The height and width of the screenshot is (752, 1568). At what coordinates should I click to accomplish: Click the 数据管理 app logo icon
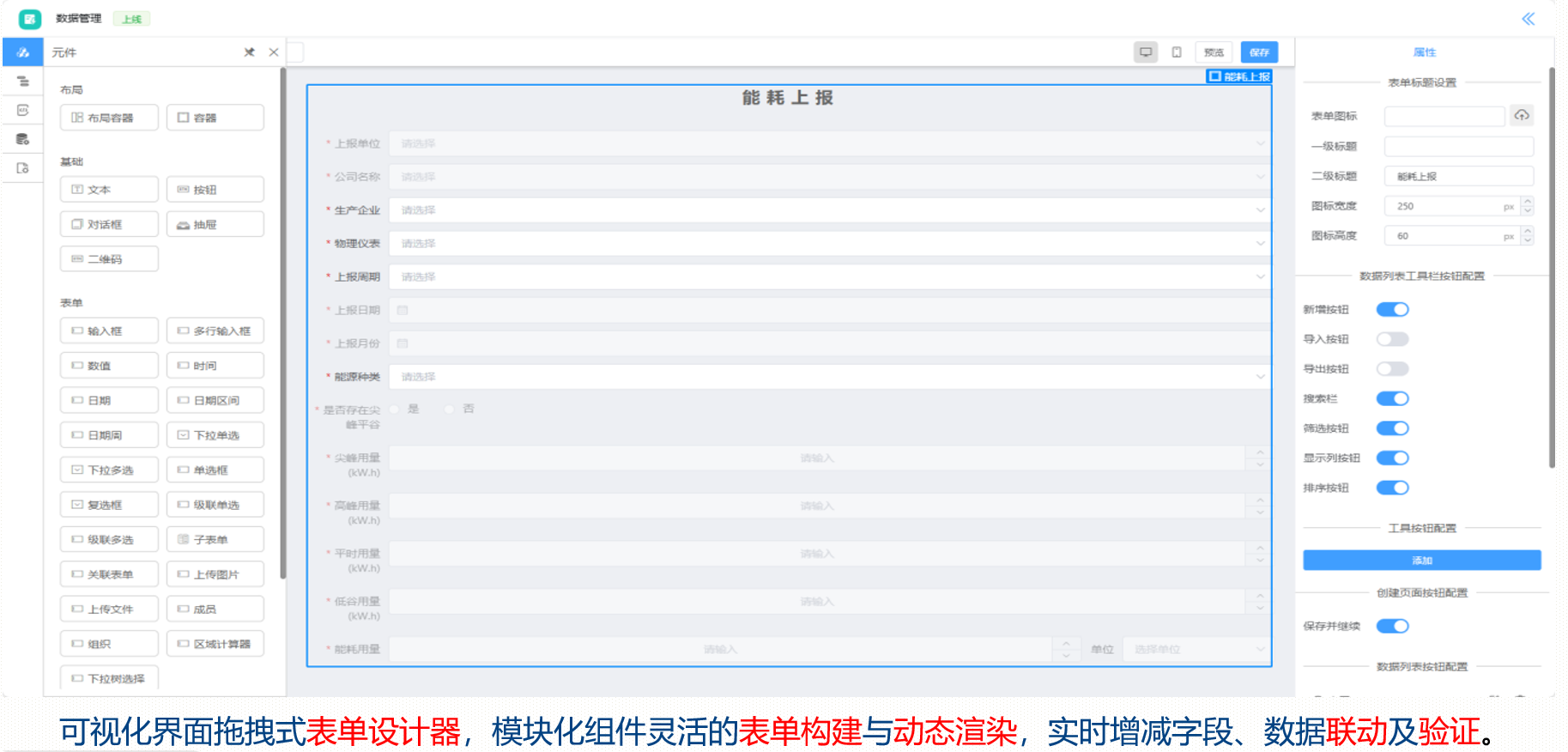[x=30, y=19]
